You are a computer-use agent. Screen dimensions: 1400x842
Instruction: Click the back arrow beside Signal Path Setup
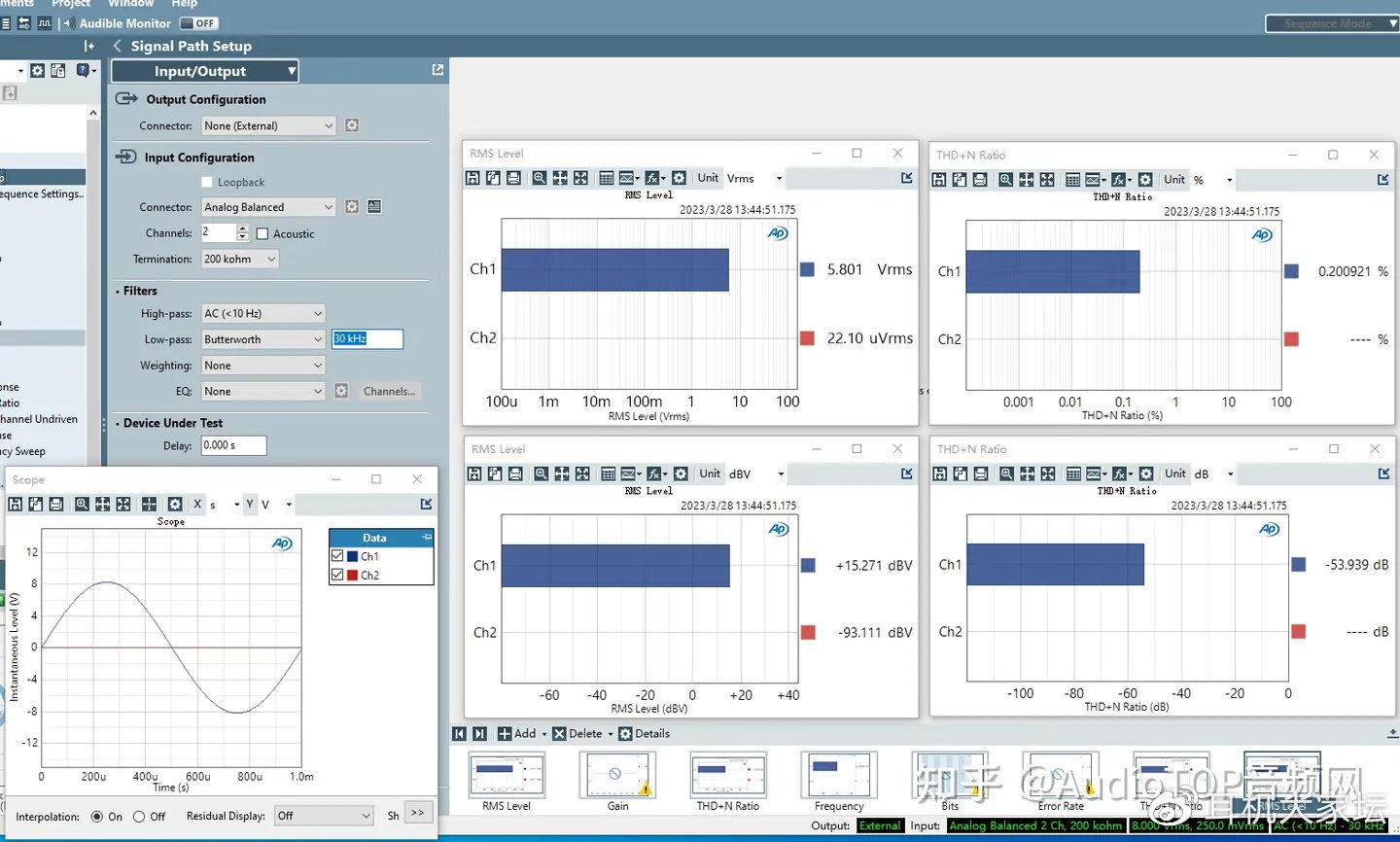click(x=118, y=46)
